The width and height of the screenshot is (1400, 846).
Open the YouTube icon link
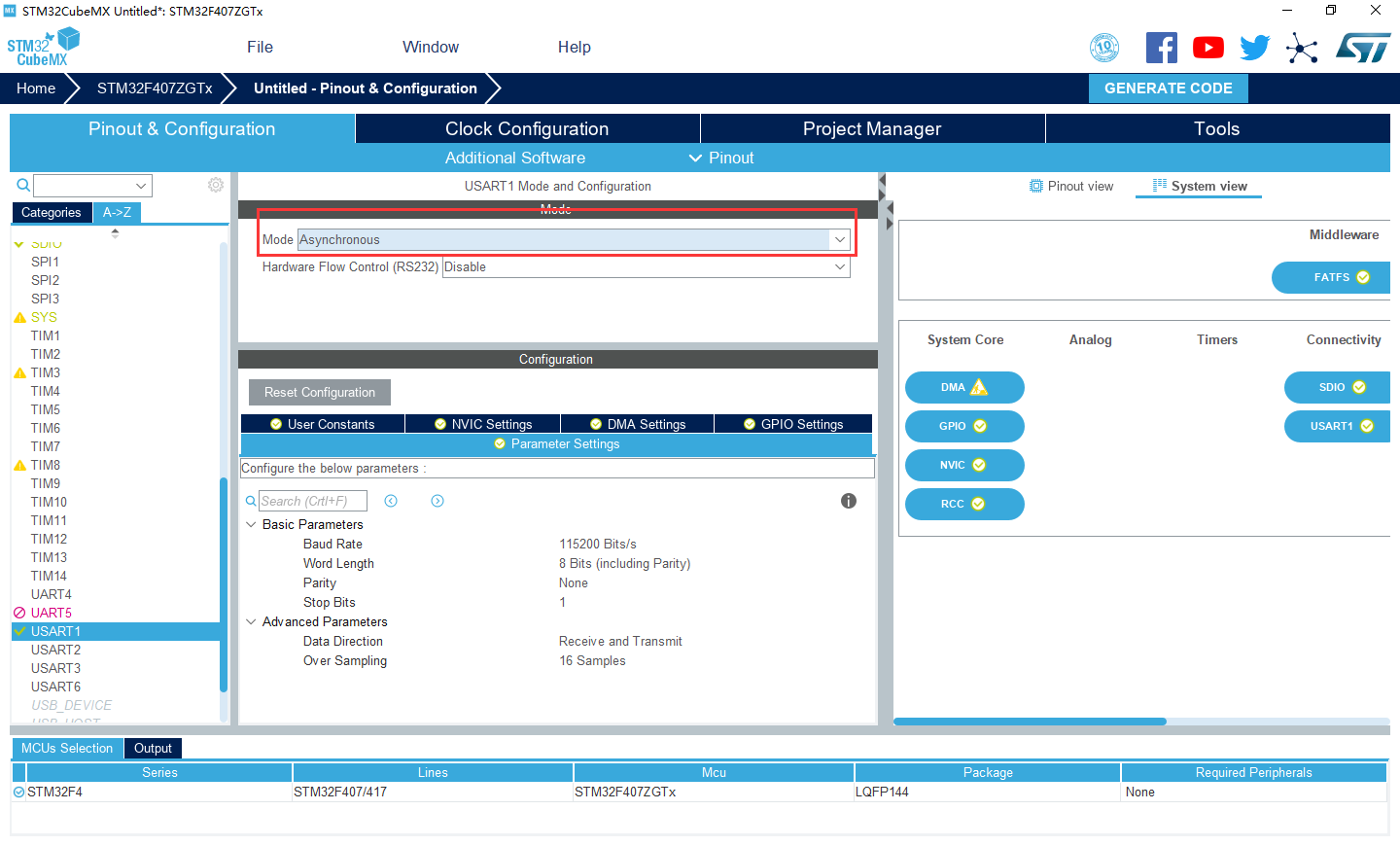(1208, 48)
